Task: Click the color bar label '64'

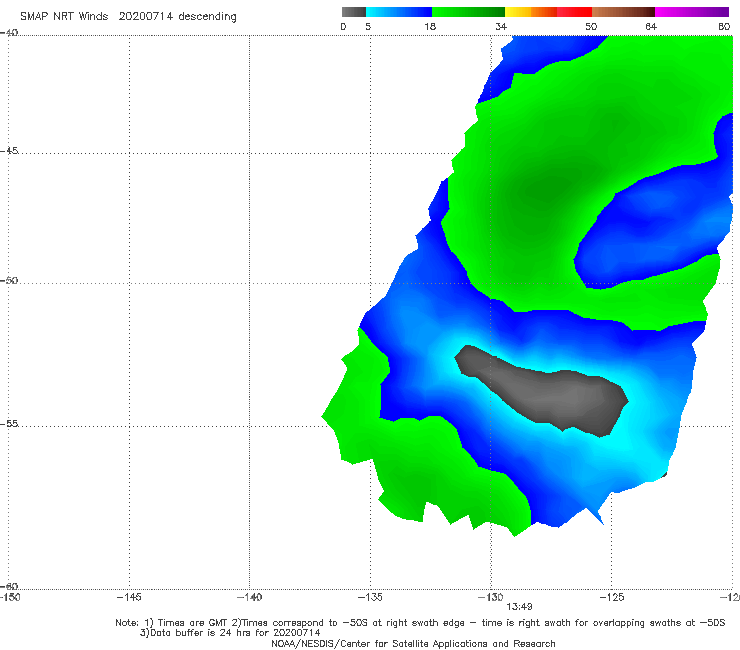Action: (651, 26)
